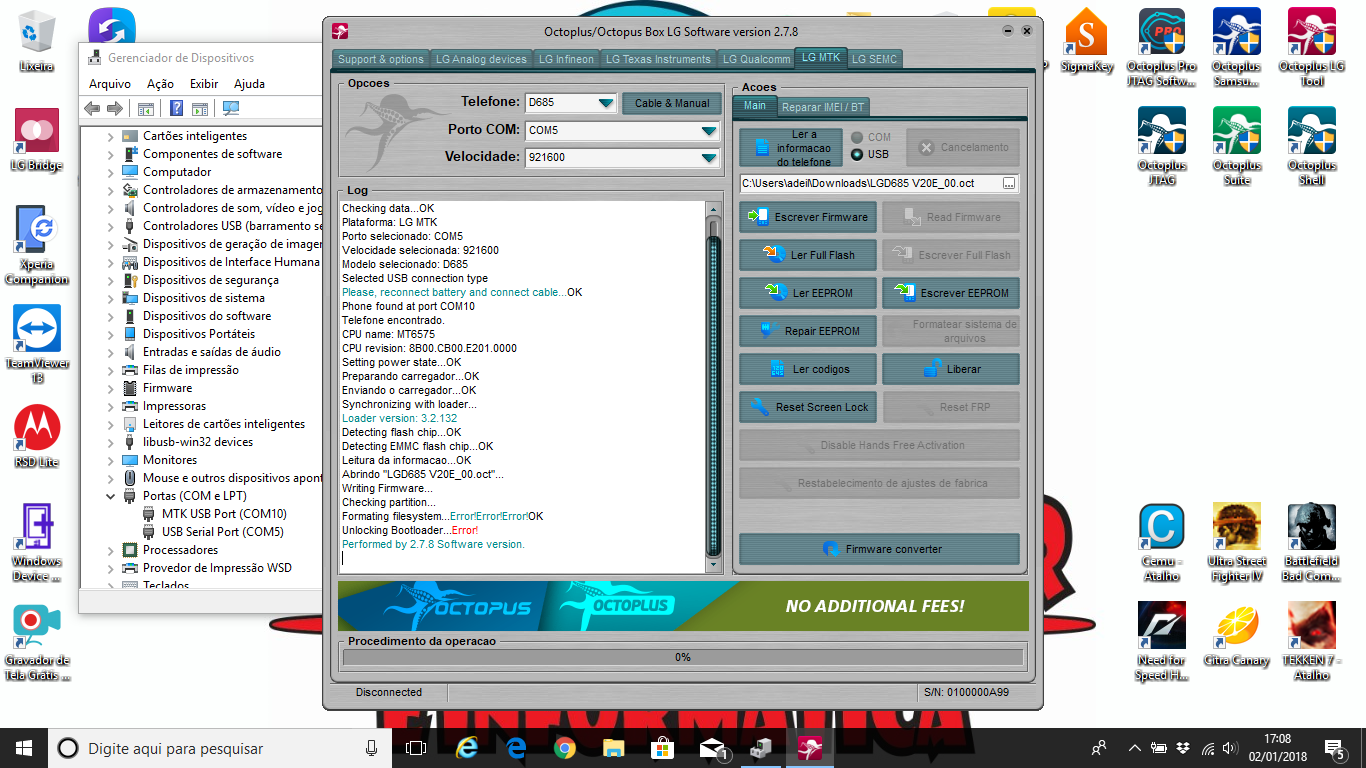Expand Computador node in Device Manager
This screenshot has width=1366, height=768.
click(111, 172)
